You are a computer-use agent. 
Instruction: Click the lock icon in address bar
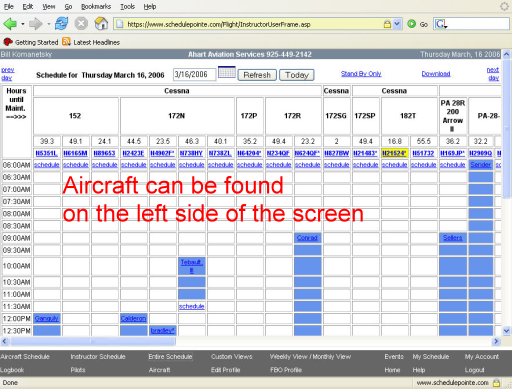[x=387, y=24]
